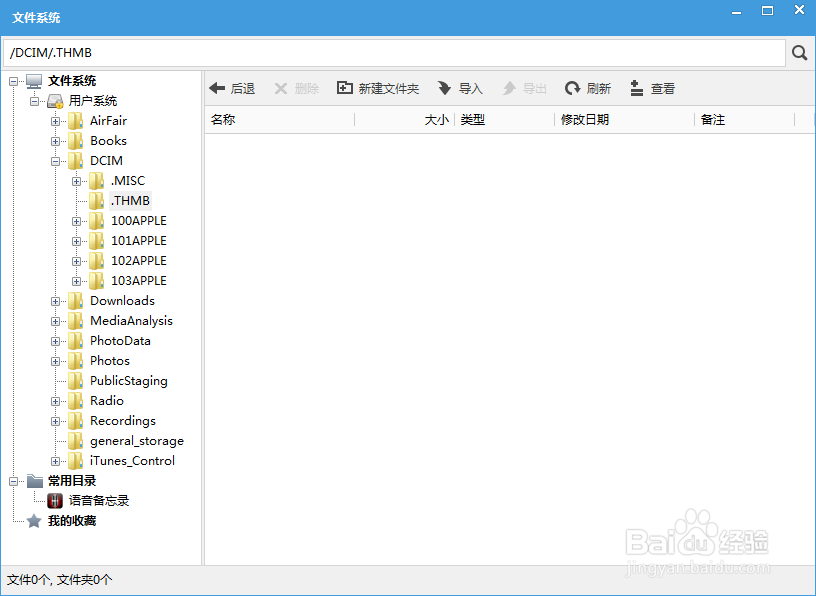Expand the 103APPLE folder
Screen dimensions: 816x596
tap(76, 281)
